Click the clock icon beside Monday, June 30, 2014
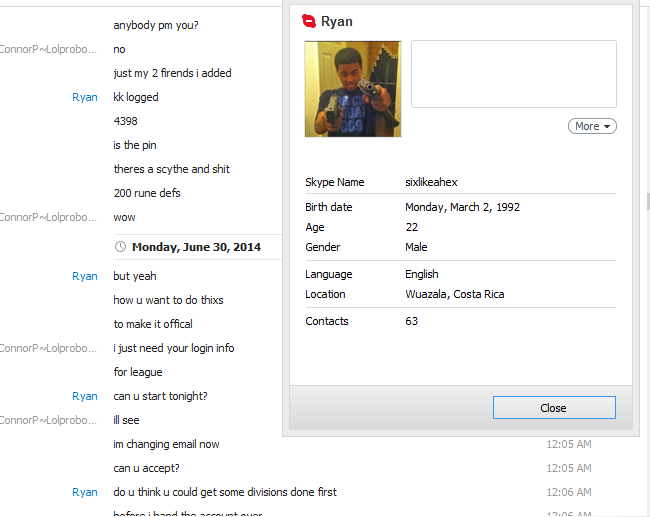This screenshot has width=650, height=517. pos(120,247)
